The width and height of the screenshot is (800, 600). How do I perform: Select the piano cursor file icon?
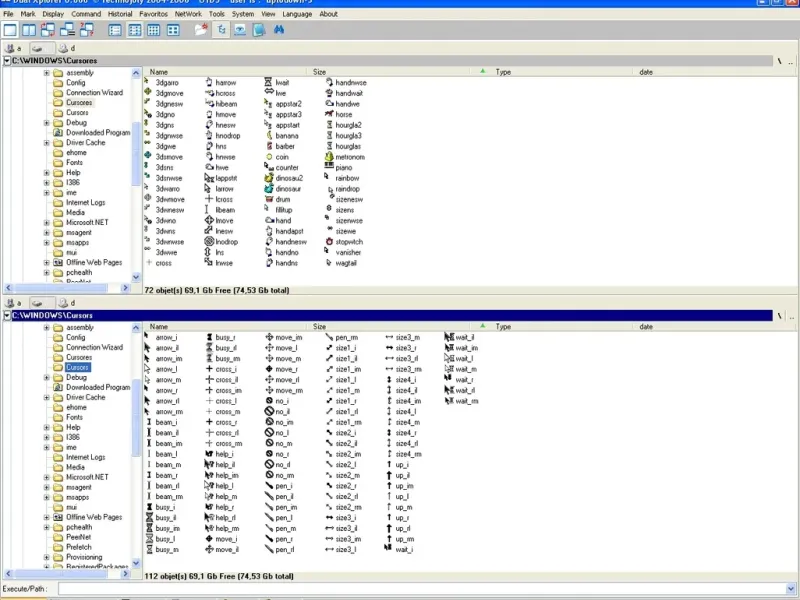(329, 167)
